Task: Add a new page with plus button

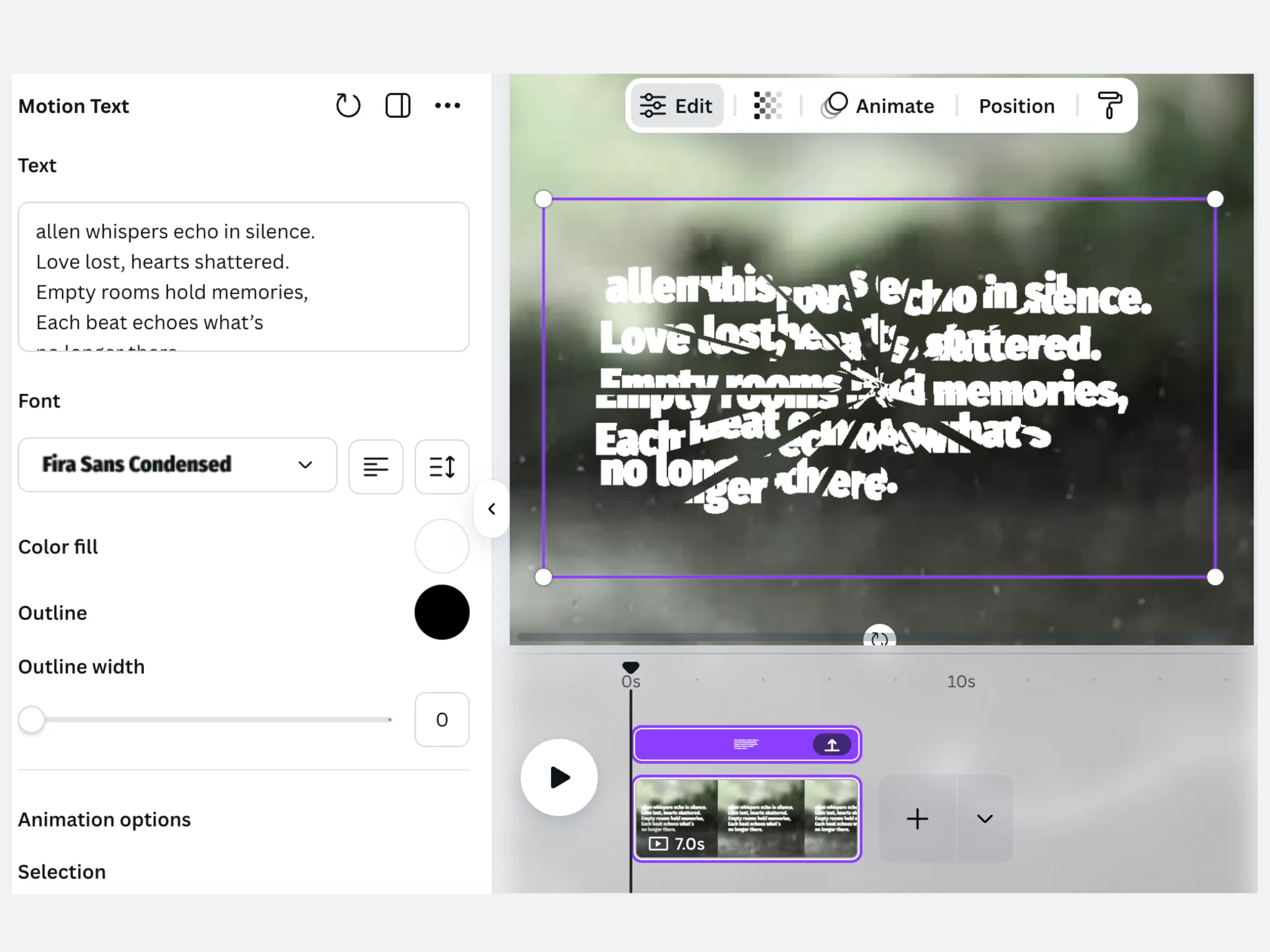Action: 918,819
